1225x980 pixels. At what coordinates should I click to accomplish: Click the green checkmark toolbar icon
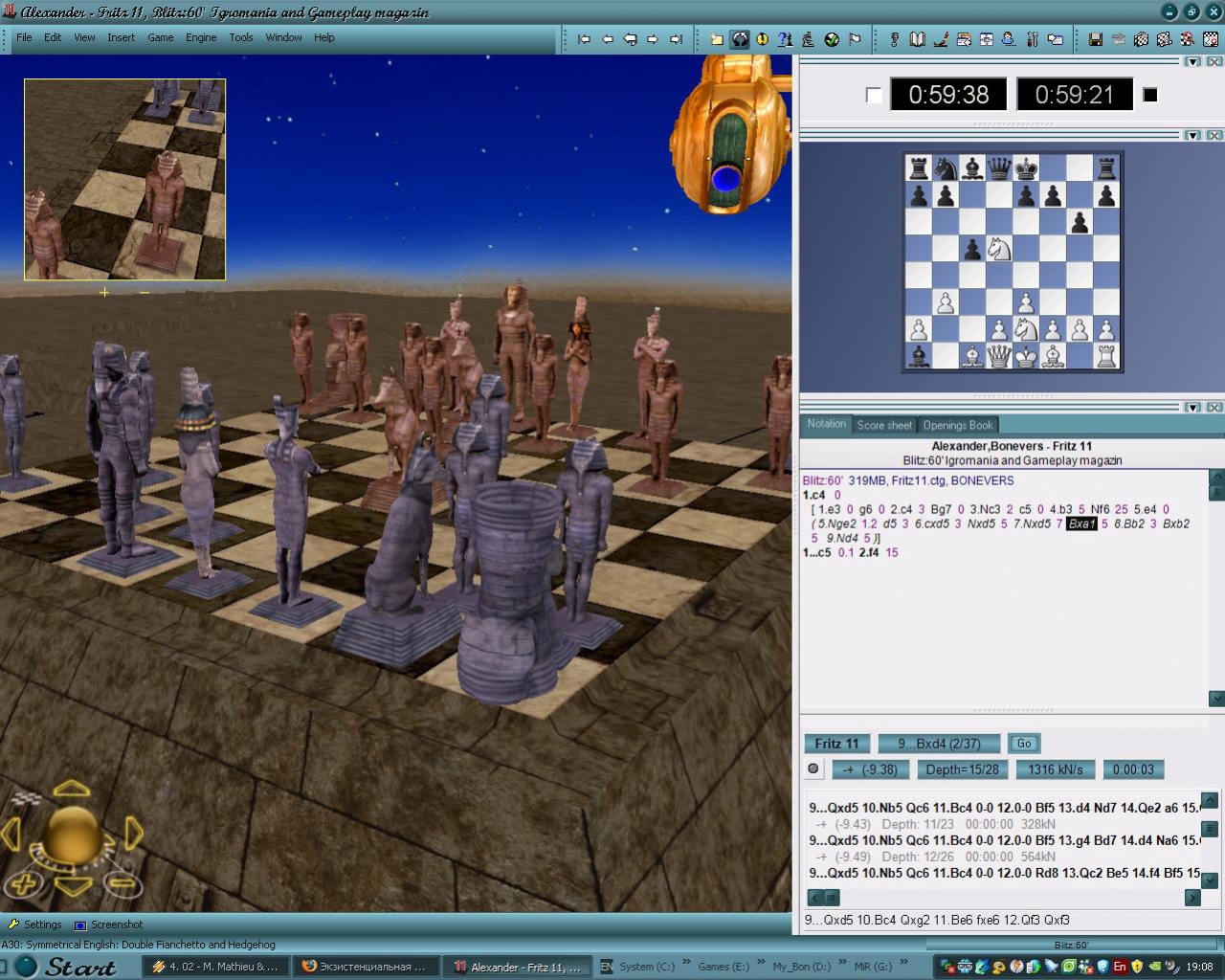(x=832, y=39)
